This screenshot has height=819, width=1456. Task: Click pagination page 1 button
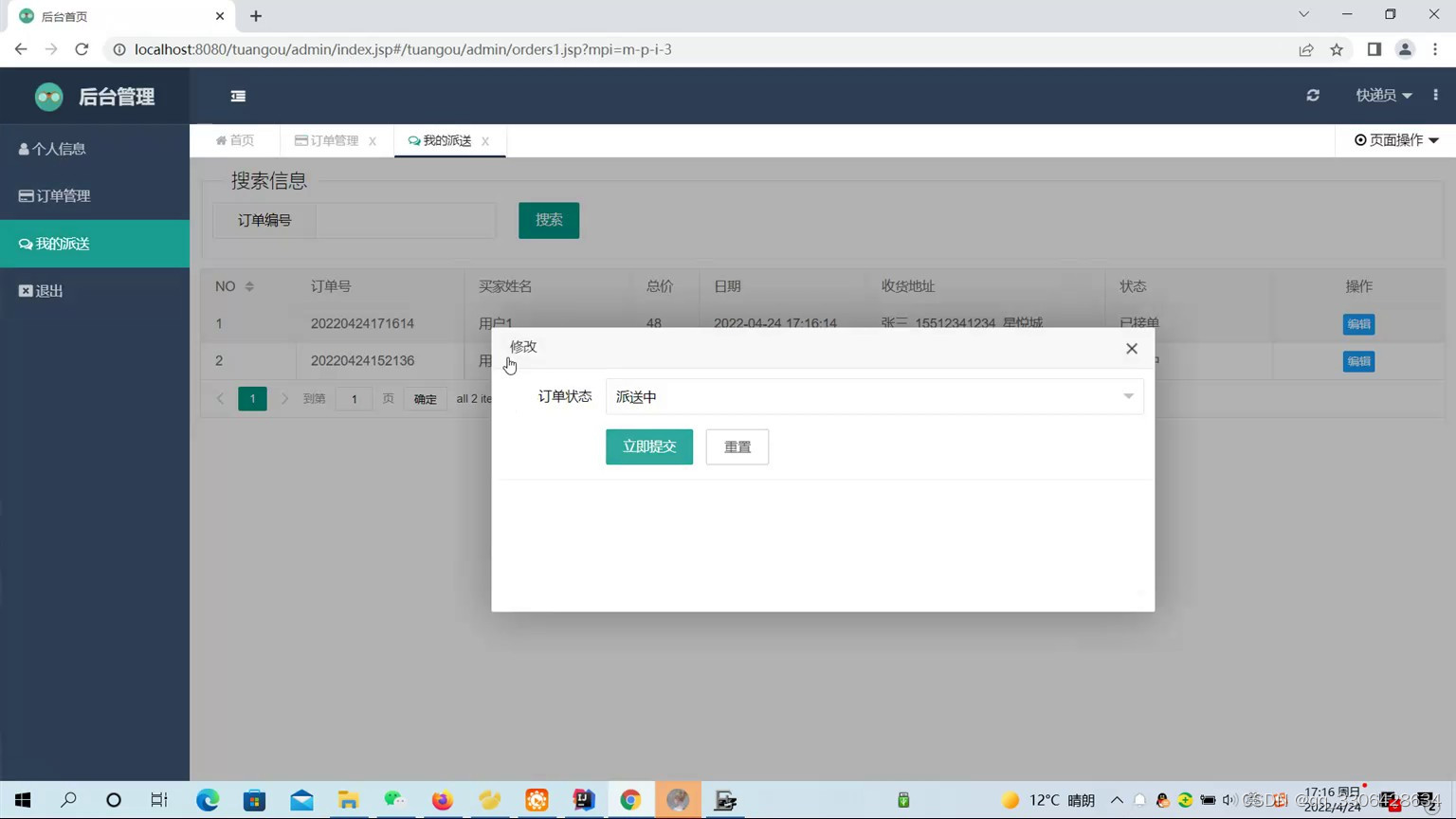252,399
